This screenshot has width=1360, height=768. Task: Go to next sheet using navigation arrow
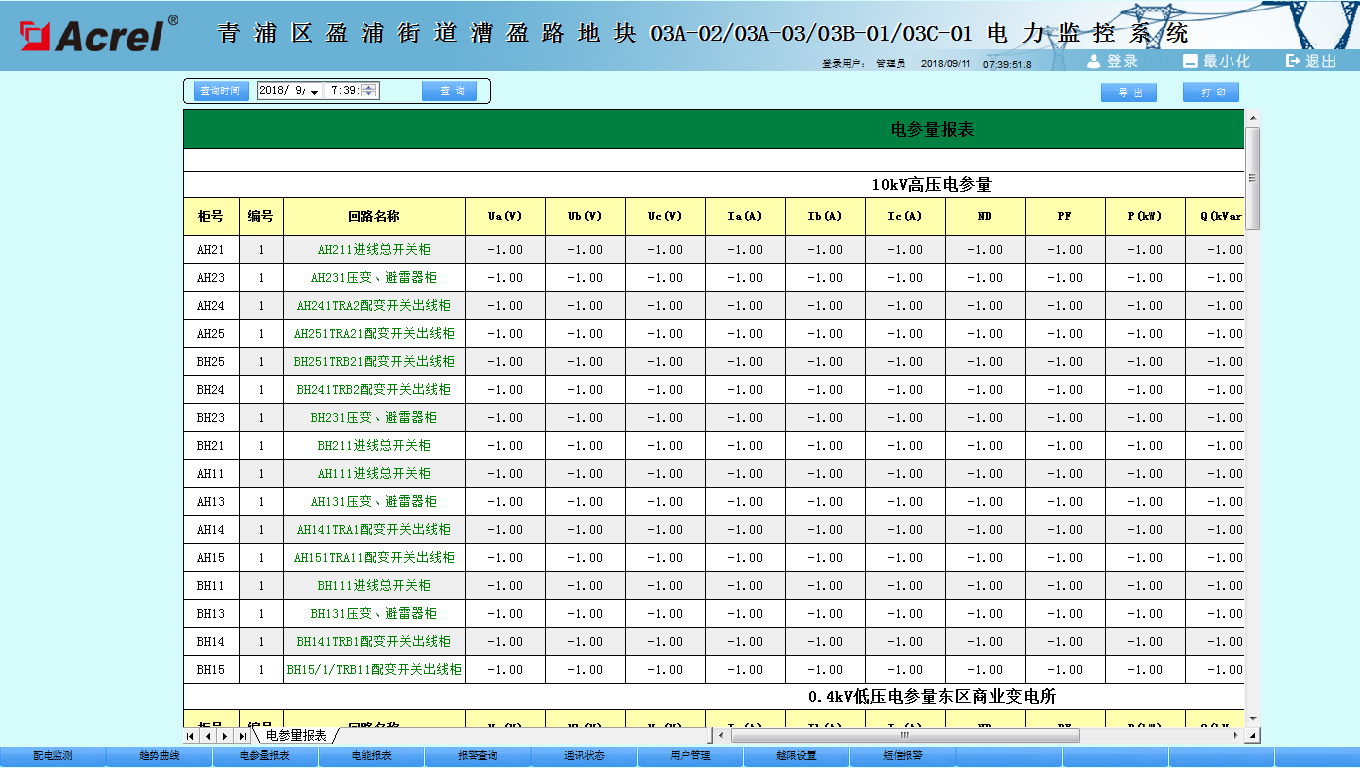pyautogui.click(x=225, y=736)
